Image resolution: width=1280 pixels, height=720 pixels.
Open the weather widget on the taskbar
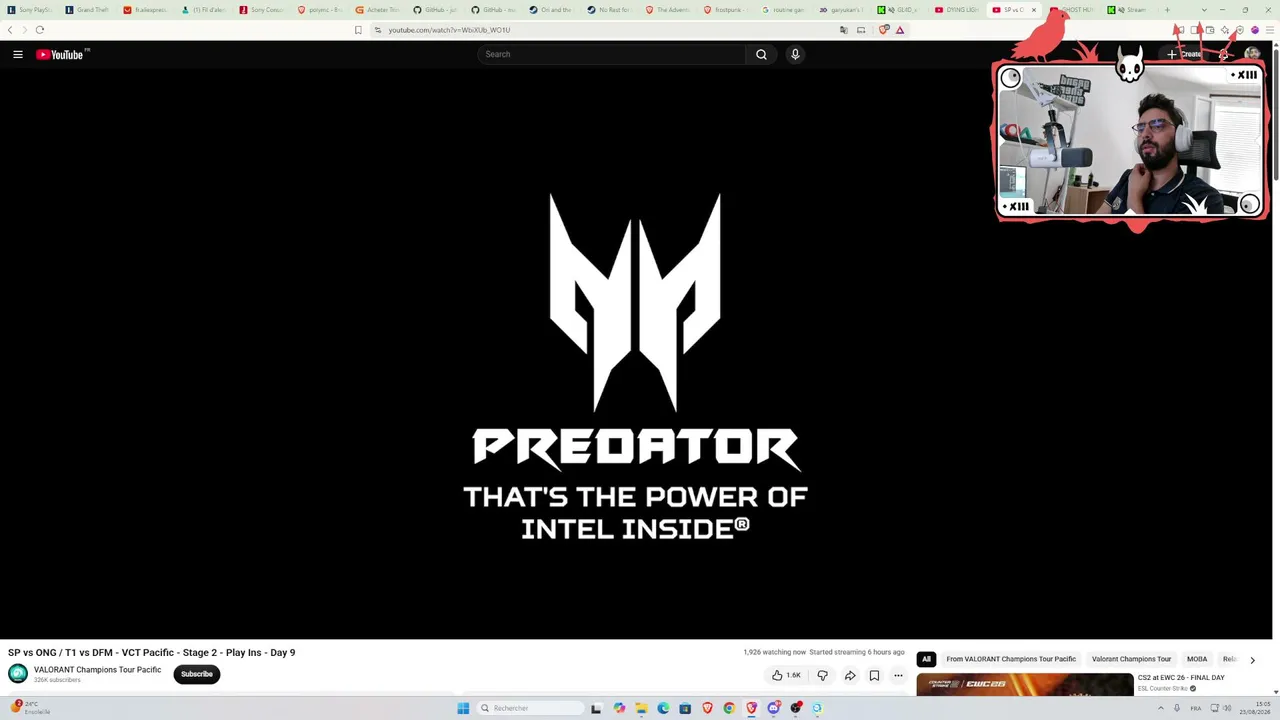30,708
